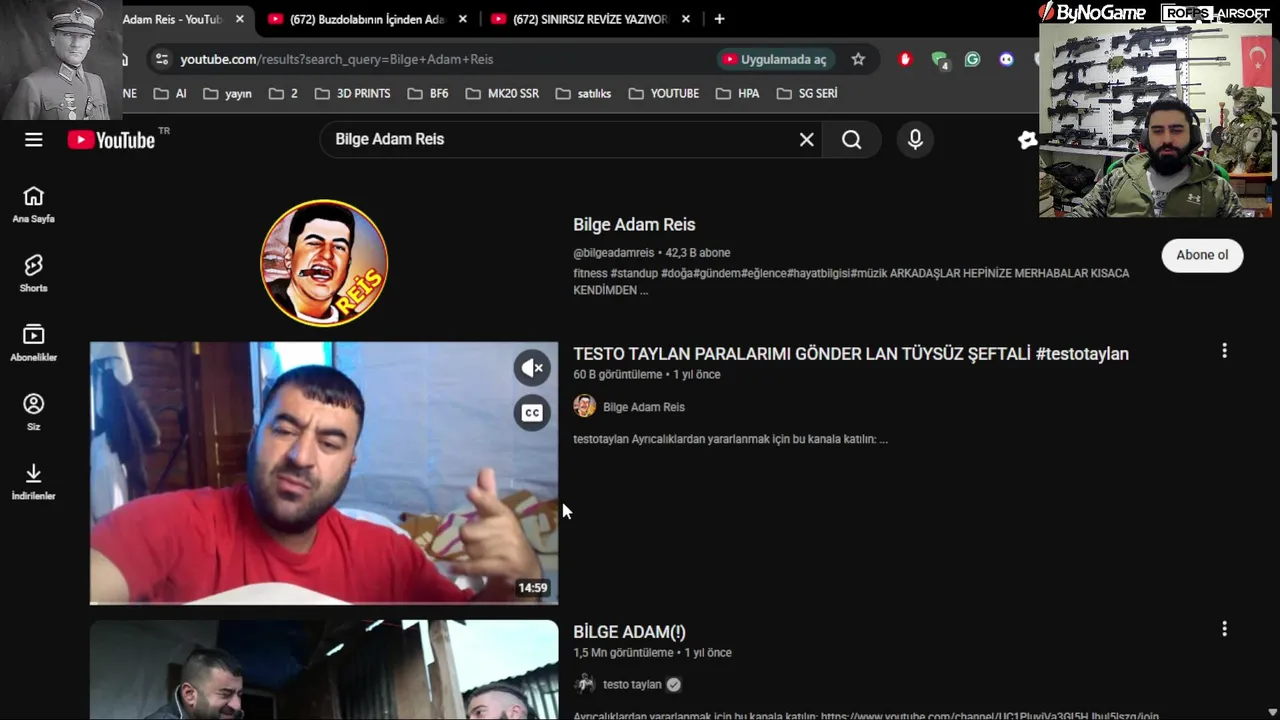Play the red-shirt man video thumbnail

coord(324,473)
